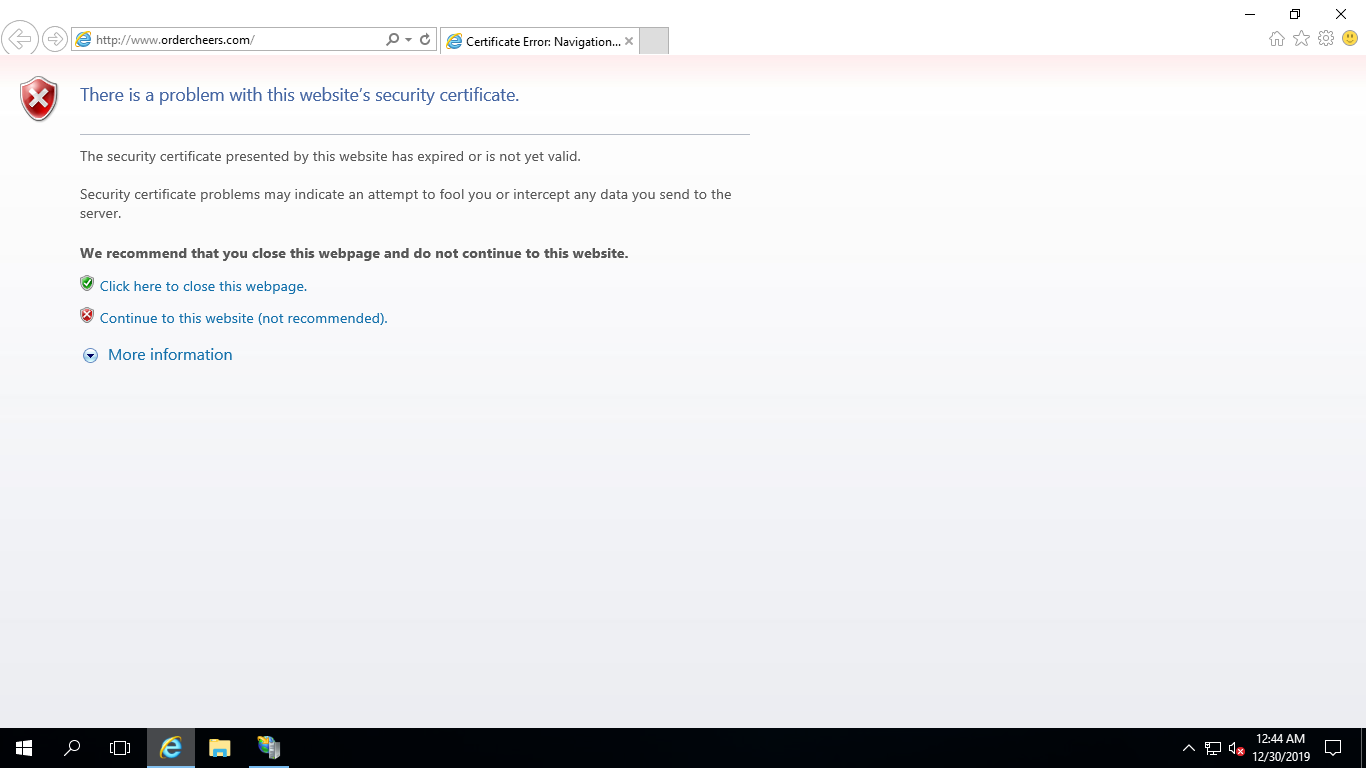Open a new blank tab

point(653,41)
